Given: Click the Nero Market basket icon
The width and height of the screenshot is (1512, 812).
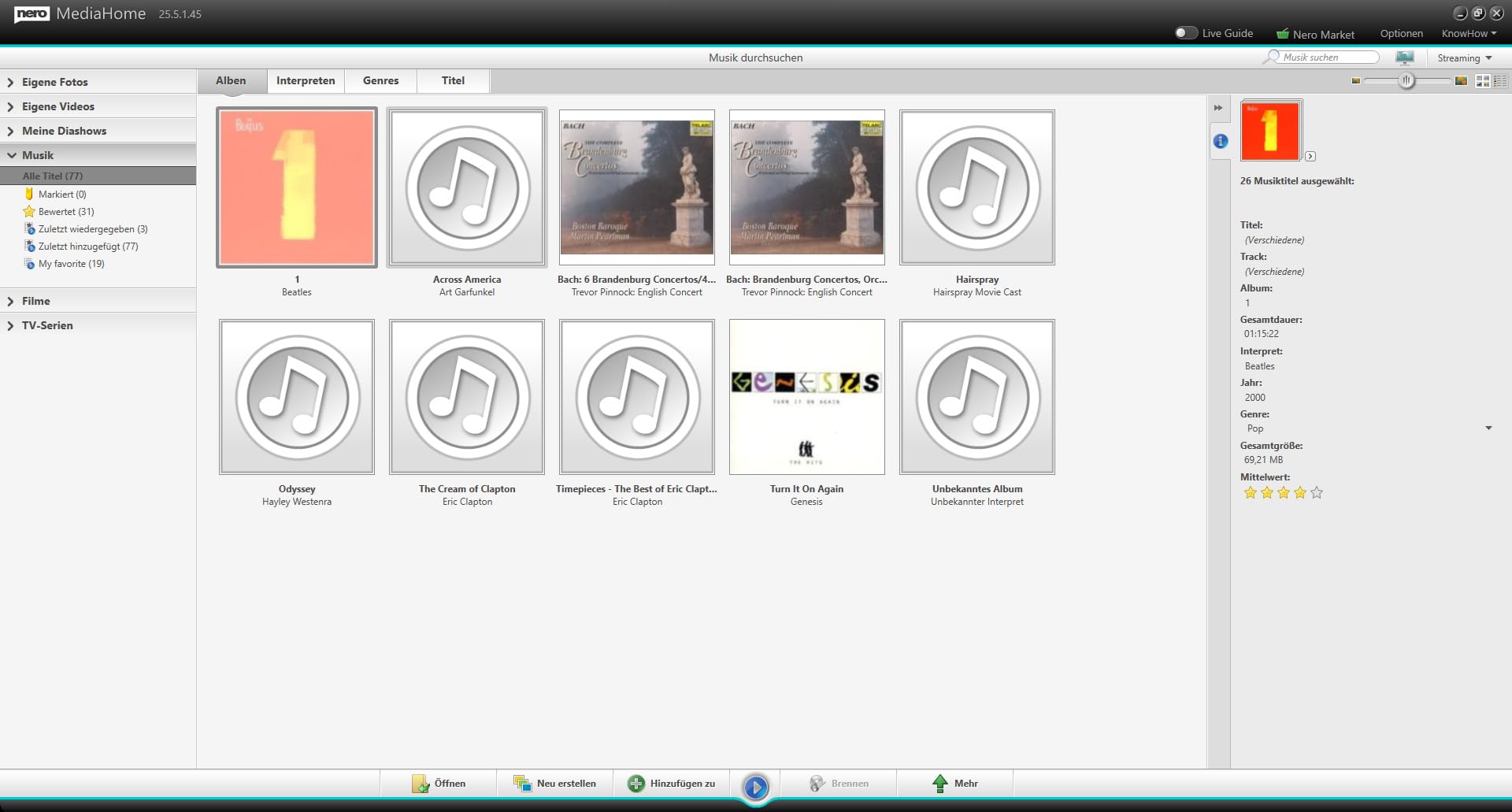Looking at the screenshot, I should (x=1282, y=34).
